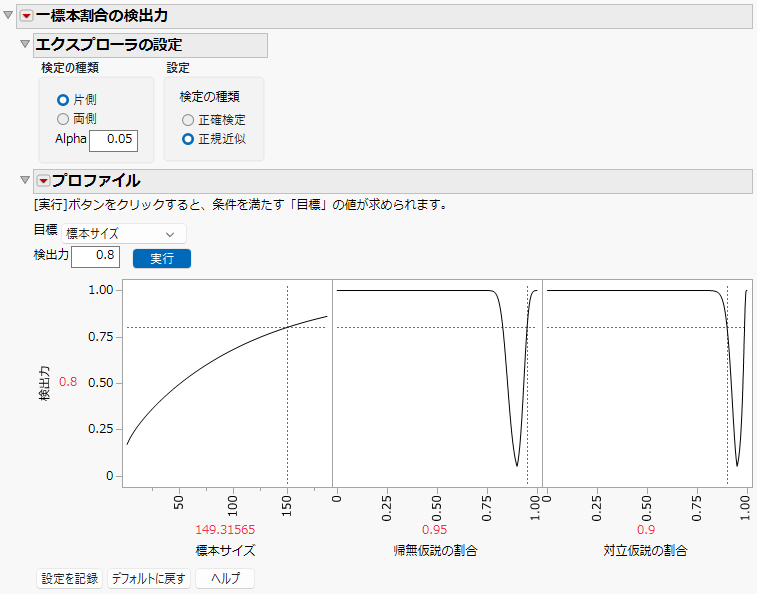The image size is (757, 594).
Task: Open red triangle menu for プロファイル
Action: coord(43,181)
